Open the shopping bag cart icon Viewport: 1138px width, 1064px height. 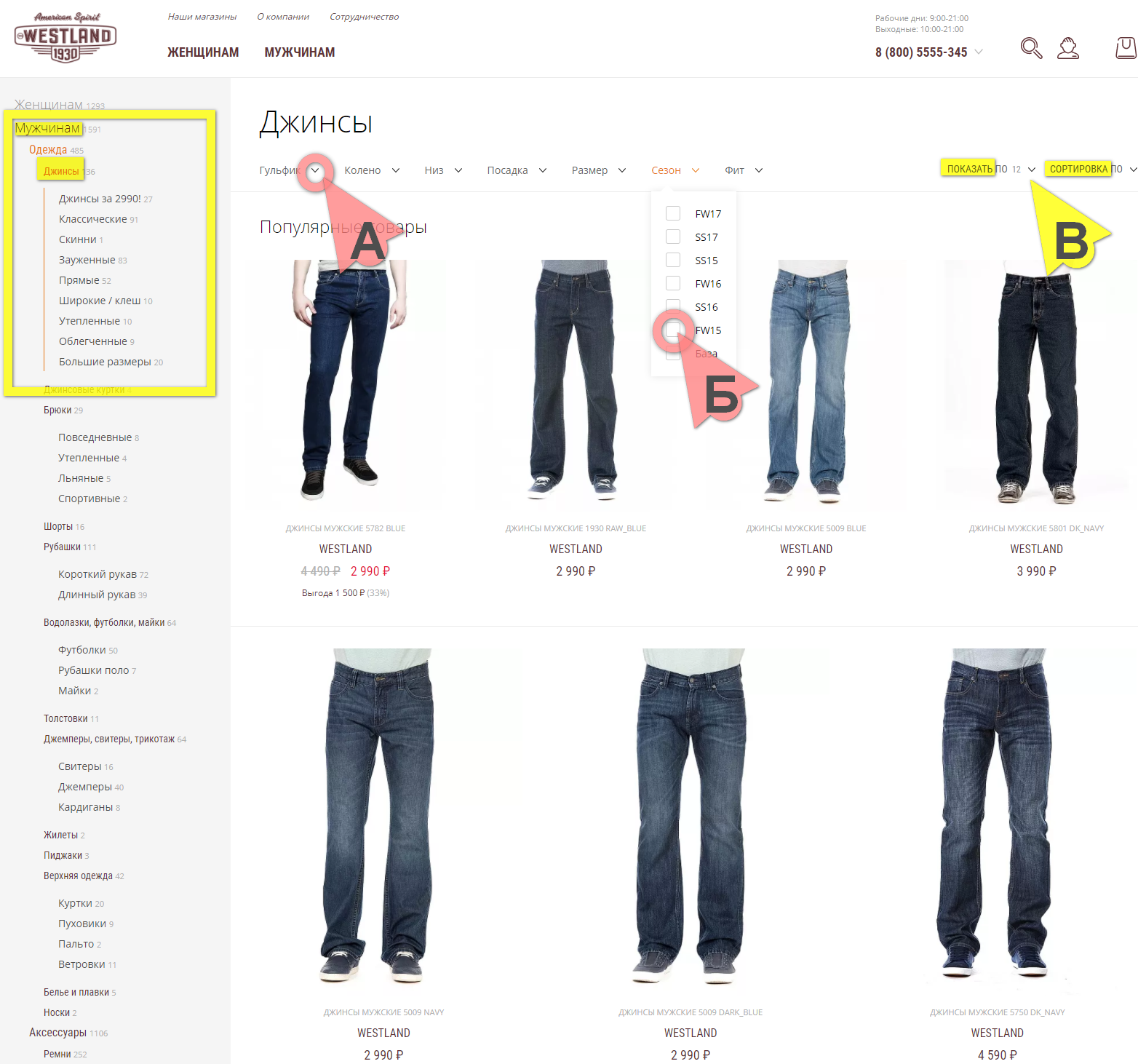(x=1126, y=48)
